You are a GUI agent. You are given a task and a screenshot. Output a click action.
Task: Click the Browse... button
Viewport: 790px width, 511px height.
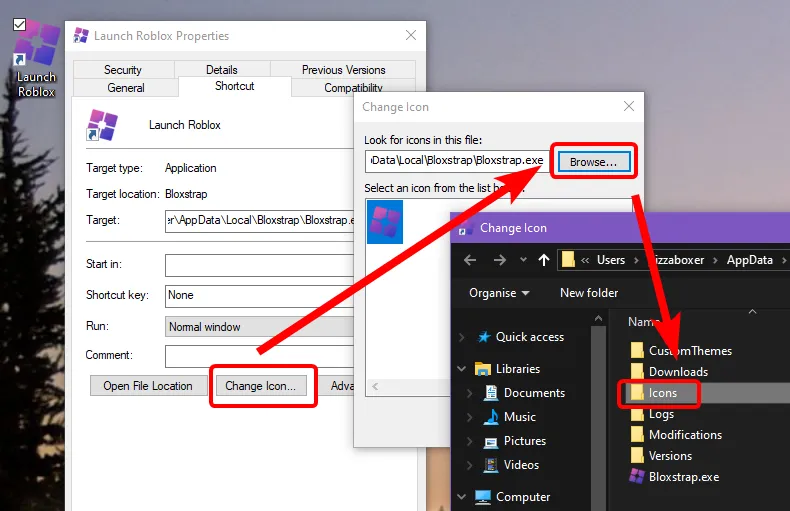pyautogui.click(x=593, y=161)
